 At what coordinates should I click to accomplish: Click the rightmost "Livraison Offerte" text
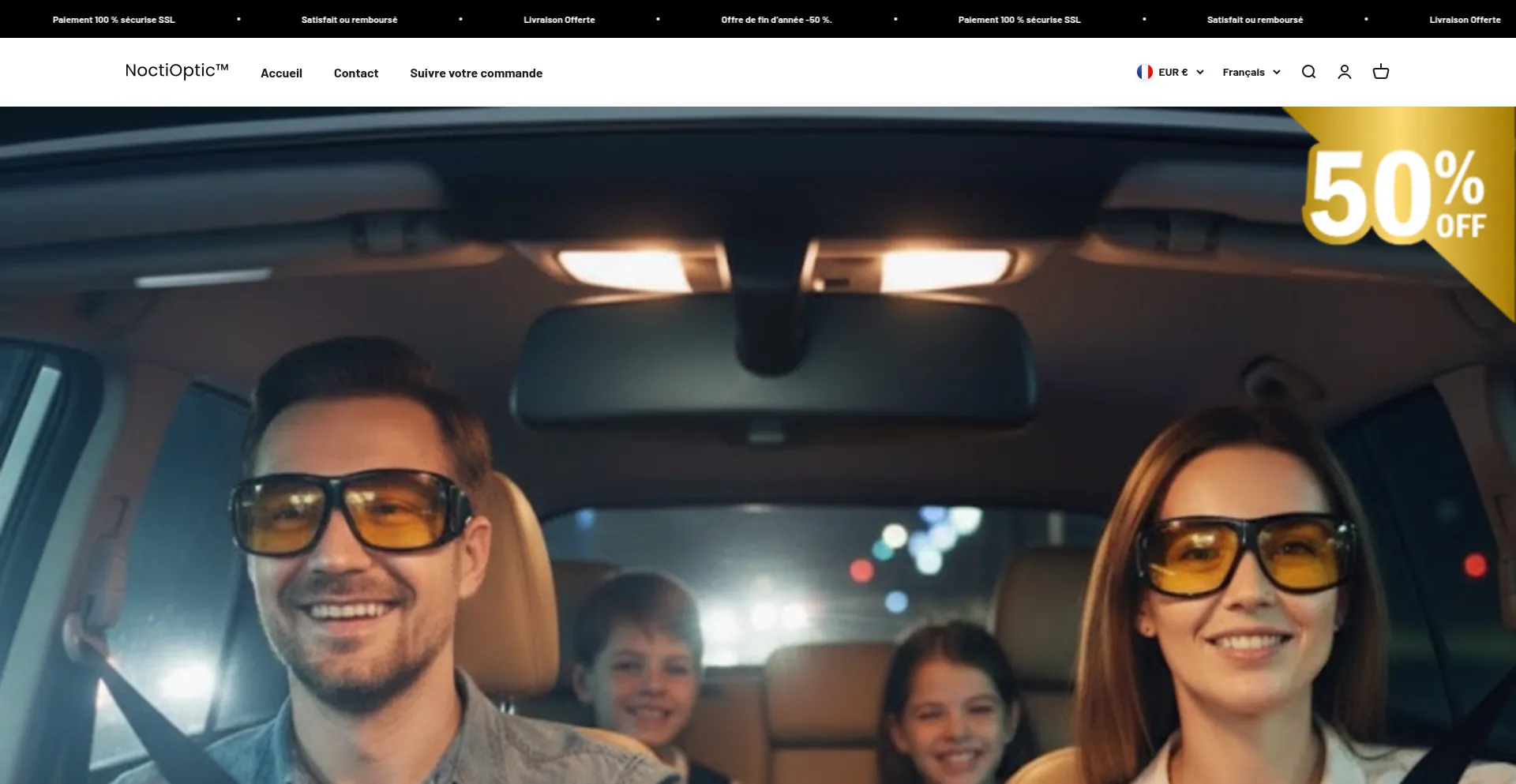(x=1465, y=19)
